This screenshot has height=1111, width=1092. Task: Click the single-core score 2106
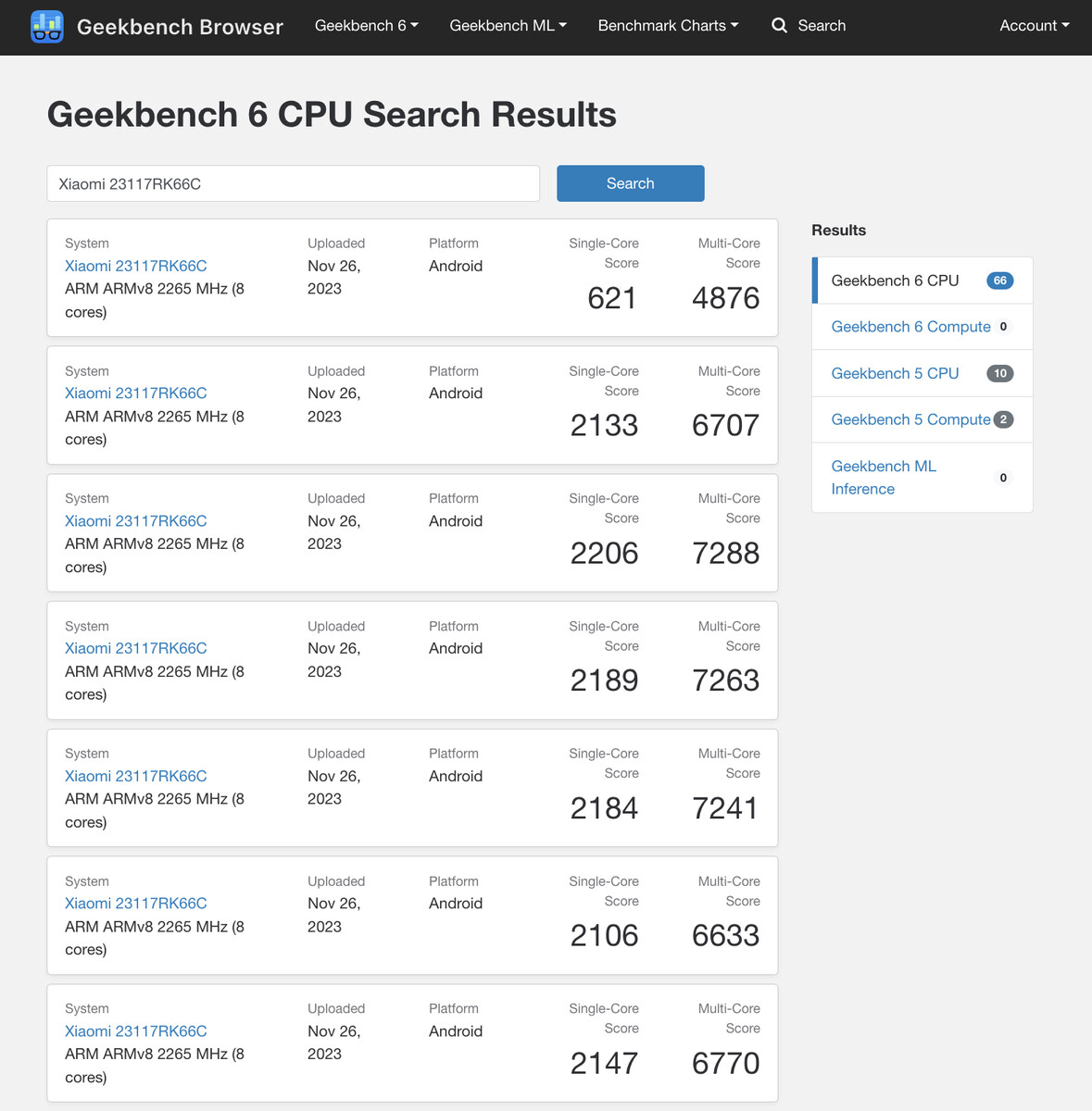click(x=605, y=936)
